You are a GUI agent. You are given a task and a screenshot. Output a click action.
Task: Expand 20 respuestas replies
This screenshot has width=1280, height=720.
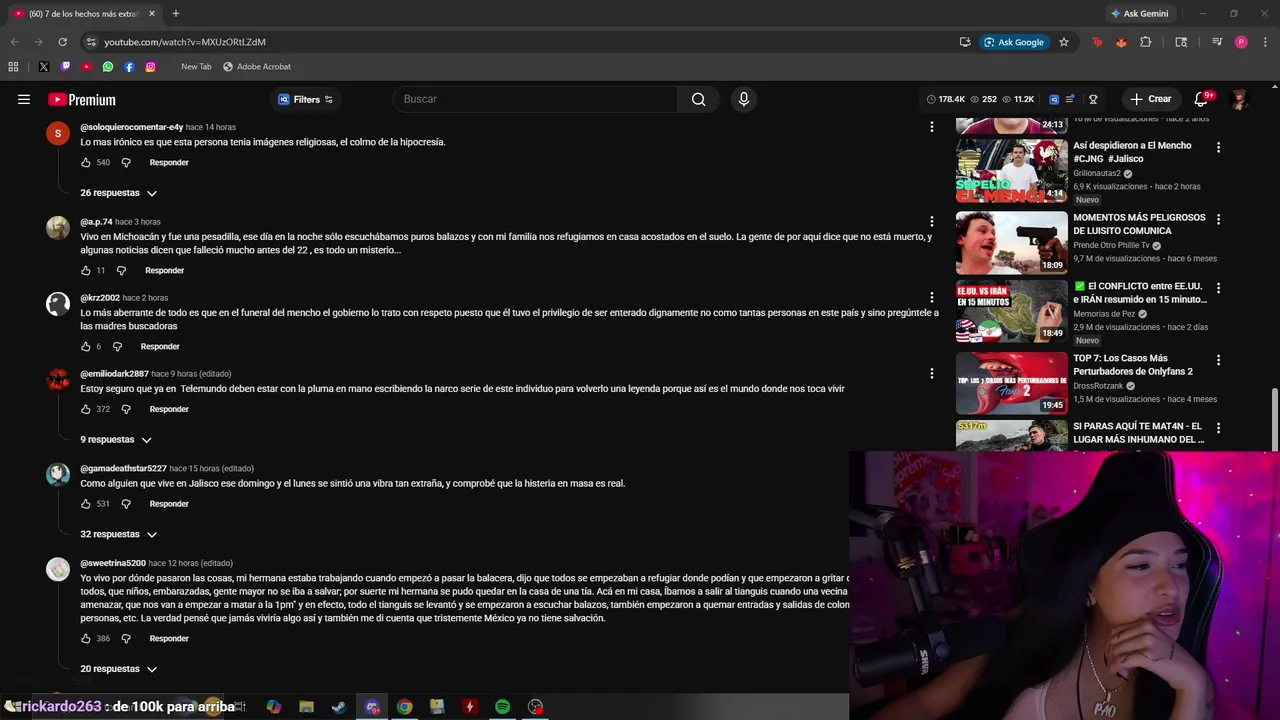(x=118, y=669)
